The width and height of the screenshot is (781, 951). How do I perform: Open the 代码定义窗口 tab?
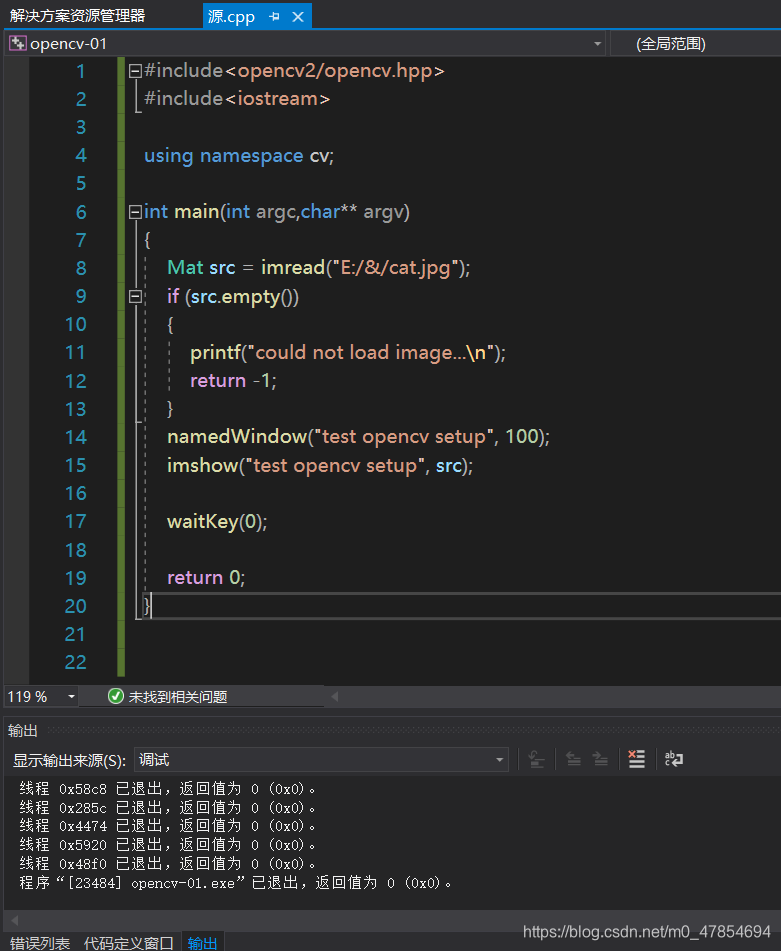point(129,943)
